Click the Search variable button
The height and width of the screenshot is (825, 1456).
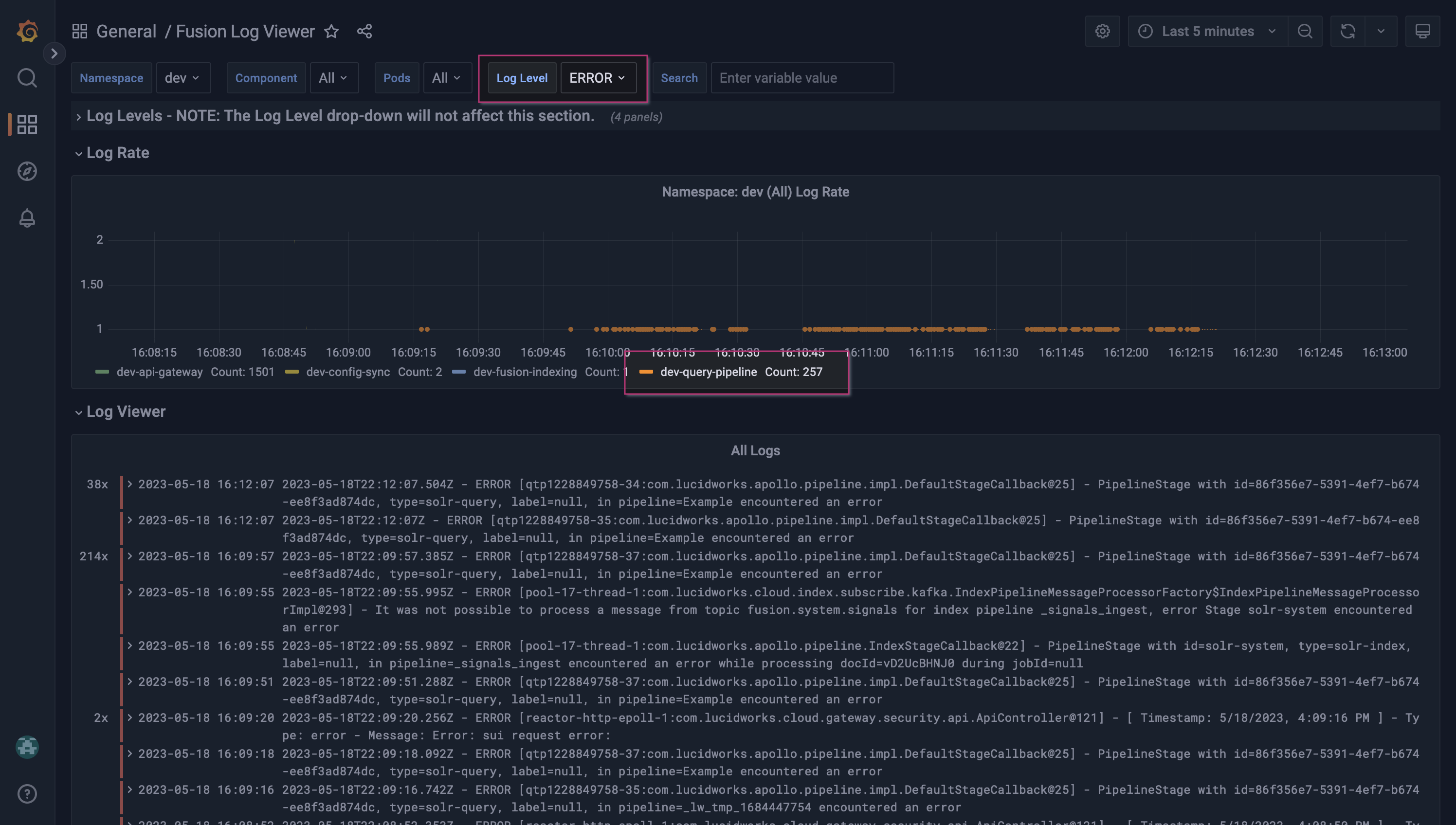coord(679,78)
